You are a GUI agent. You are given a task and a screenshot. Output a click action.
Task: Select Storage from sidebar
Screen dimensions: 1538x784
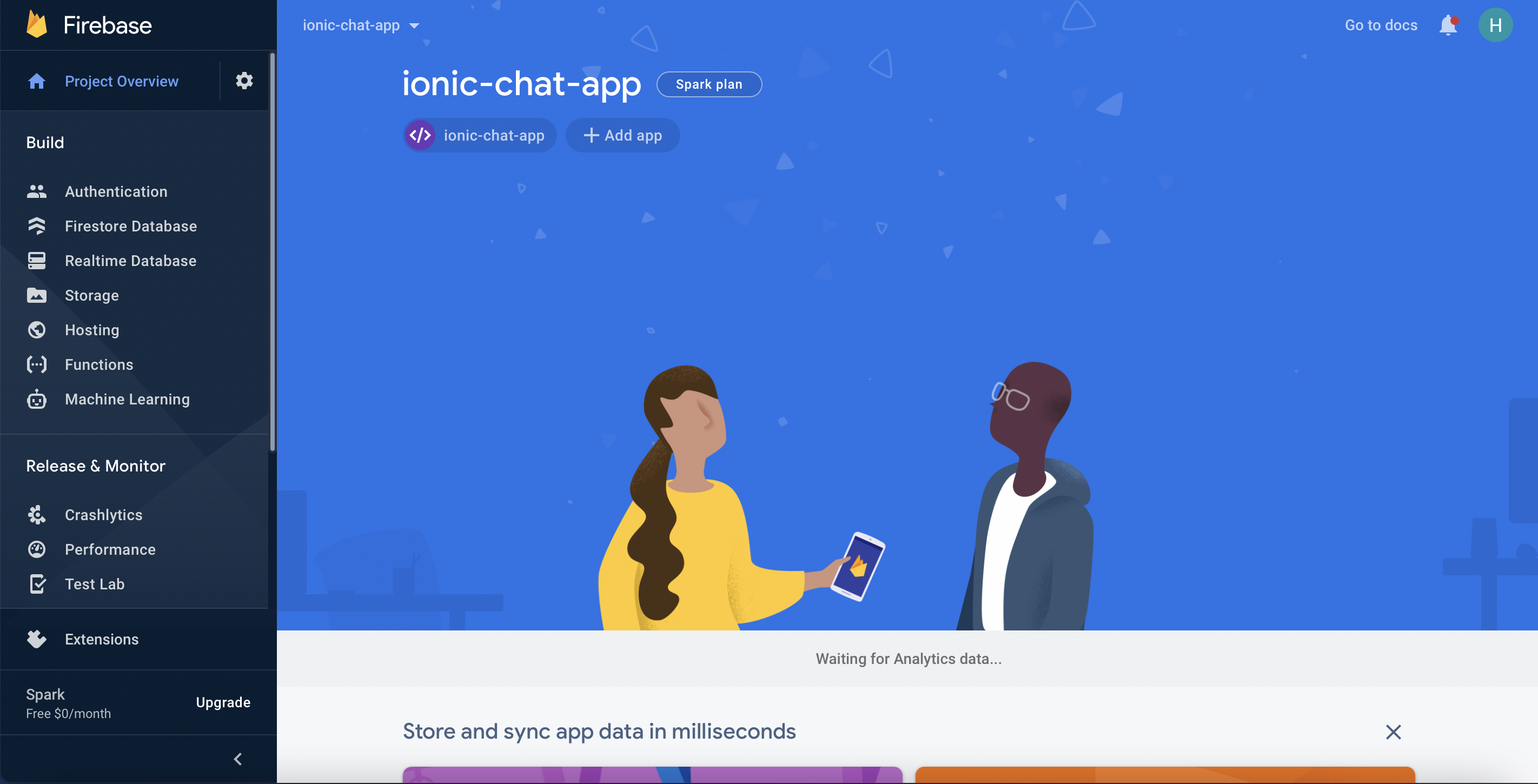(x=92, y=296)
